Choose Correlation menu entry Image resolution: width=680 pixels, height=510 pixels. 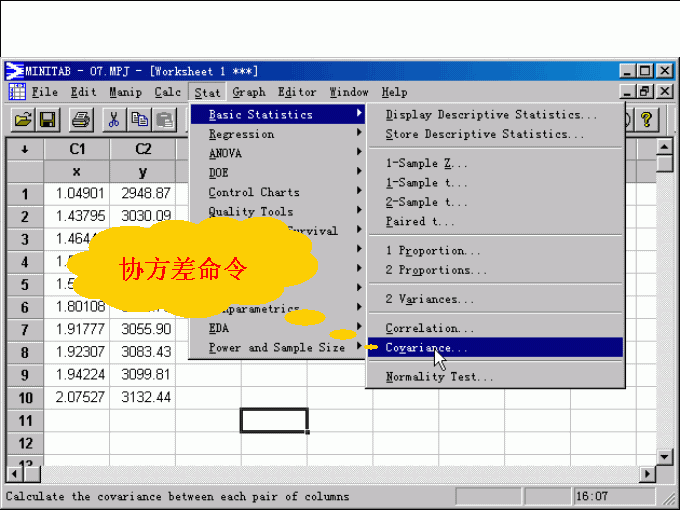pyautogui.click(x=429, y=328)
